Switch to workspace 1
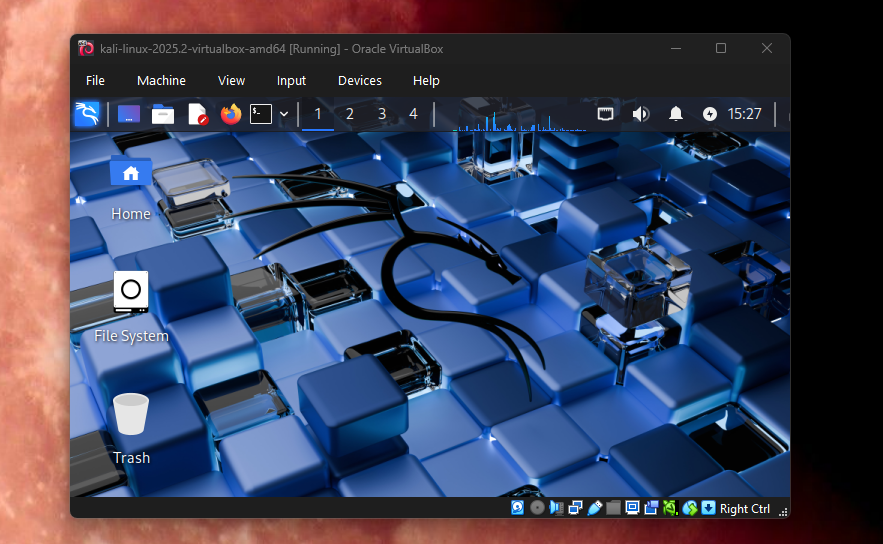Viewport: 883px width, 544px height. click(x=318, y=114)
